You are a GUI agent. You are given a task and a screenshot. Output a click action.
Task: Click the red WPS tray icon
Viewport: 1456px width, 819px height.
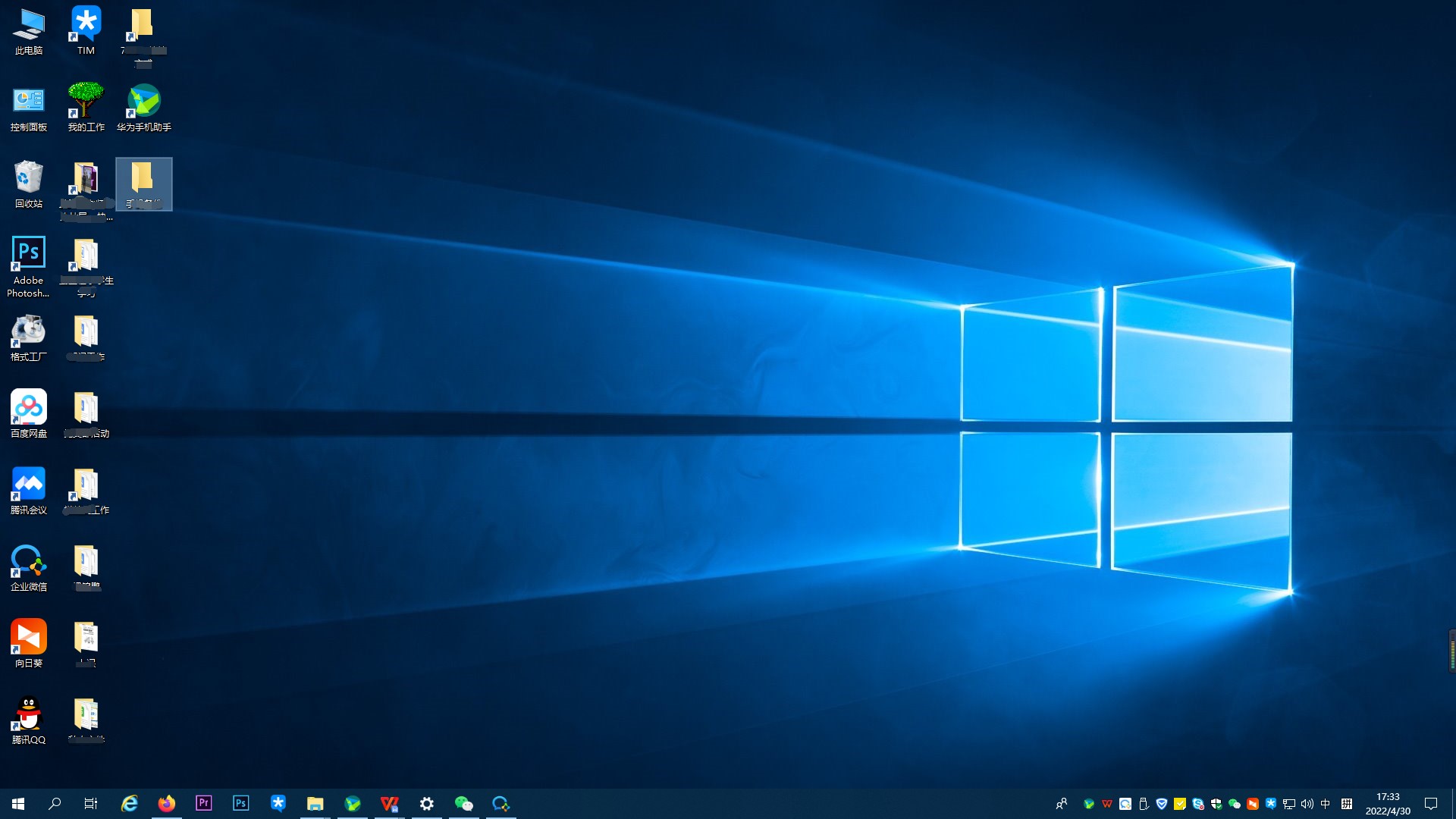pos(1107,804)
